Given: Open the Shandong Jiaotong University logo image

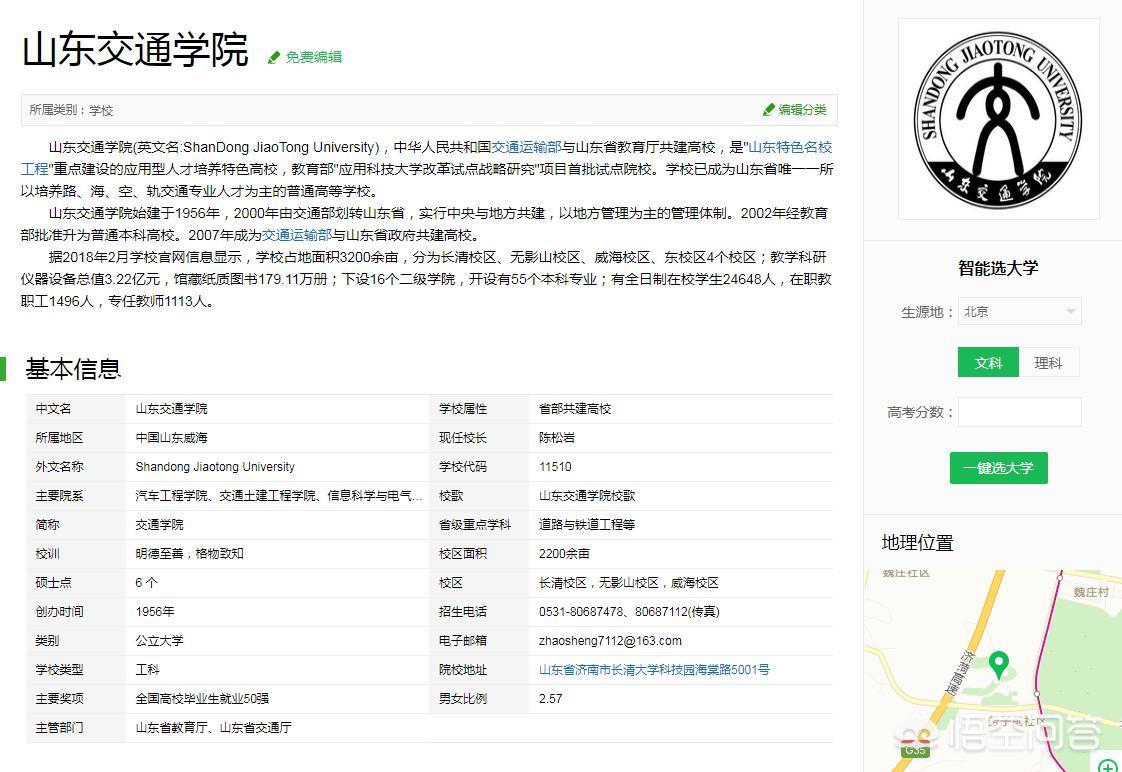Looking at the screenshot, I should click(x=998, y=119).
